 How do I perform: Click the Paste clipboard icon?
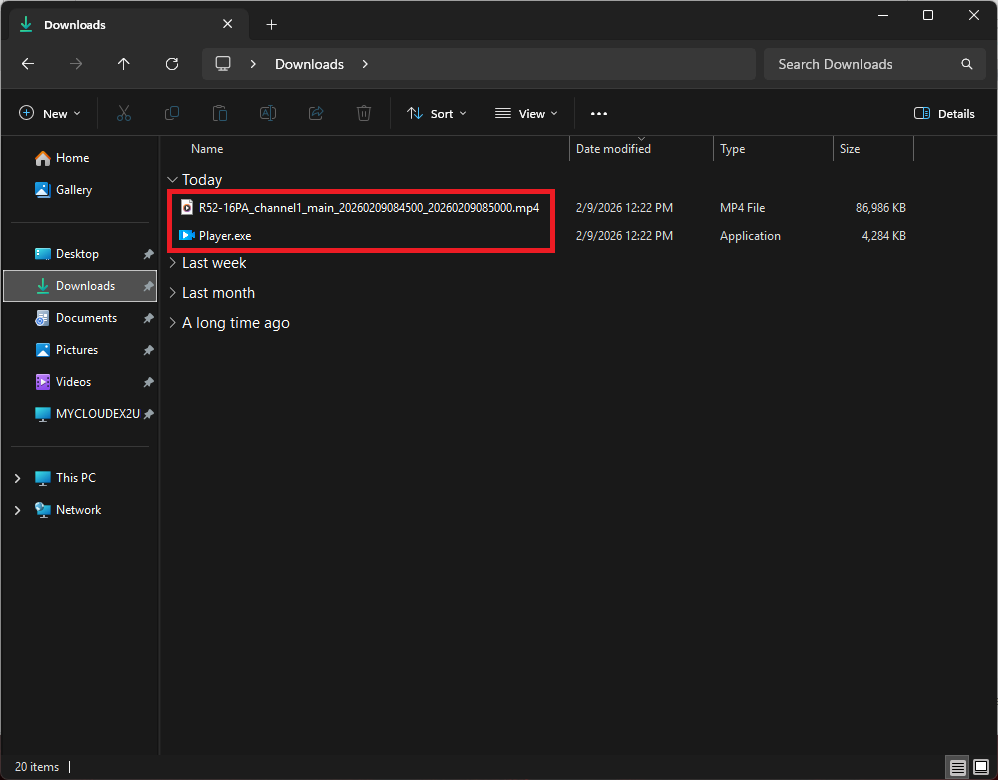(x=220, y=114)
